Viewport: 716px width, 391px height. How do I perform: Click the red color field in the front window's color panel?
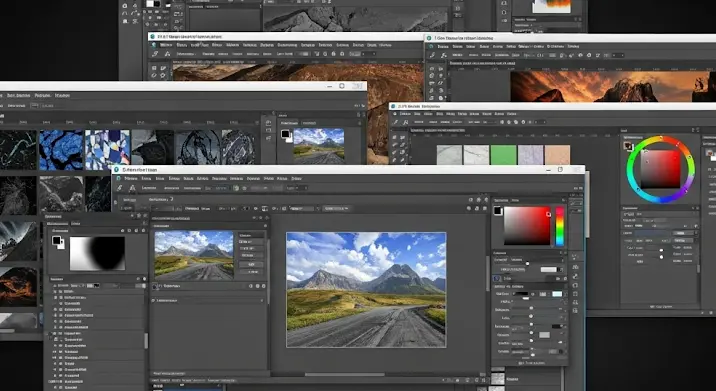527,226
